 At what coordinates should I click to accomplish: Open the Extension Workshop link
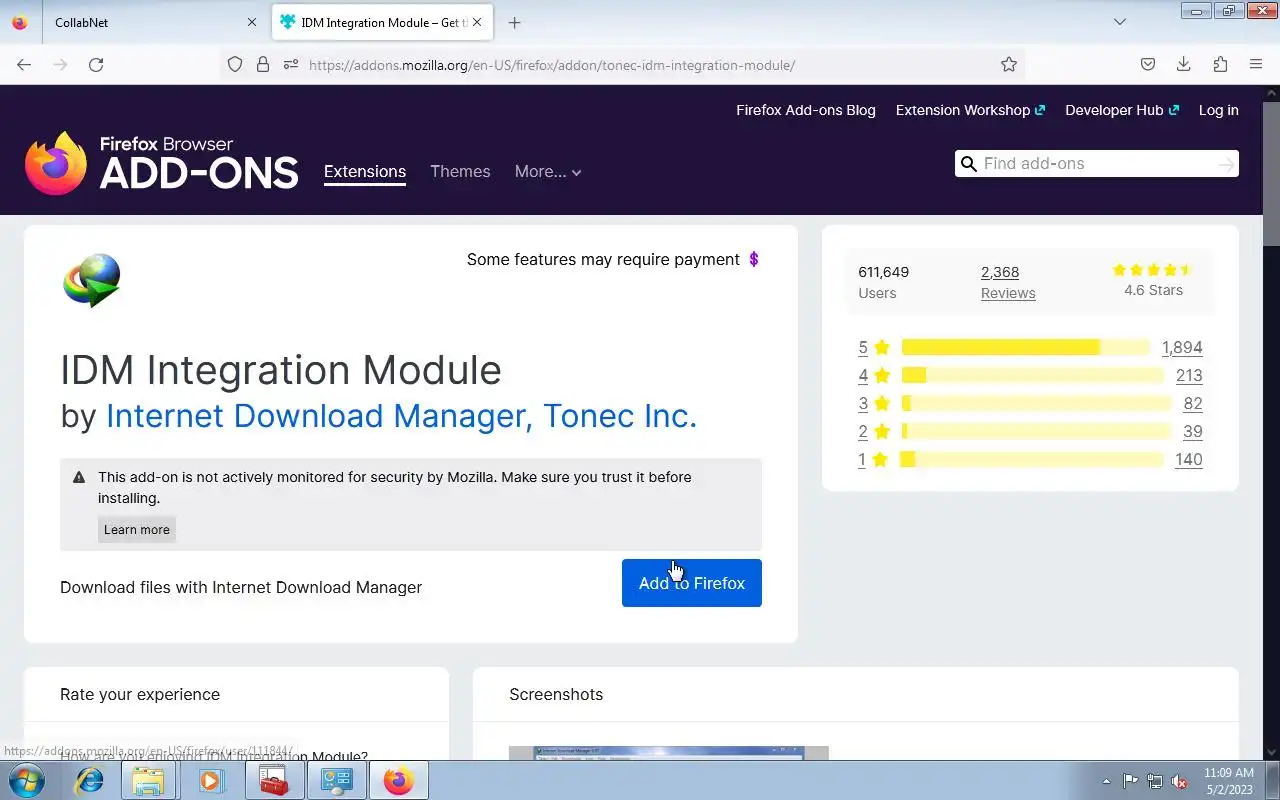tap(970, 110)
